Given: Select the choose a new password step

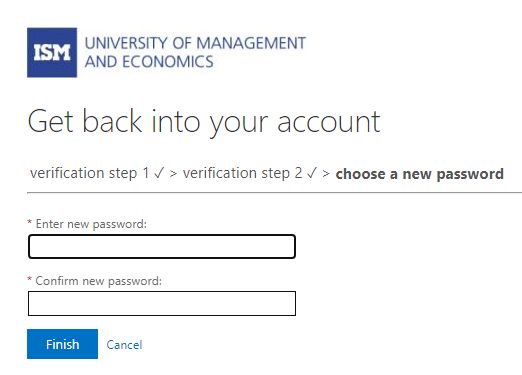Looking at the screenshot, I should tap(419, 174).
